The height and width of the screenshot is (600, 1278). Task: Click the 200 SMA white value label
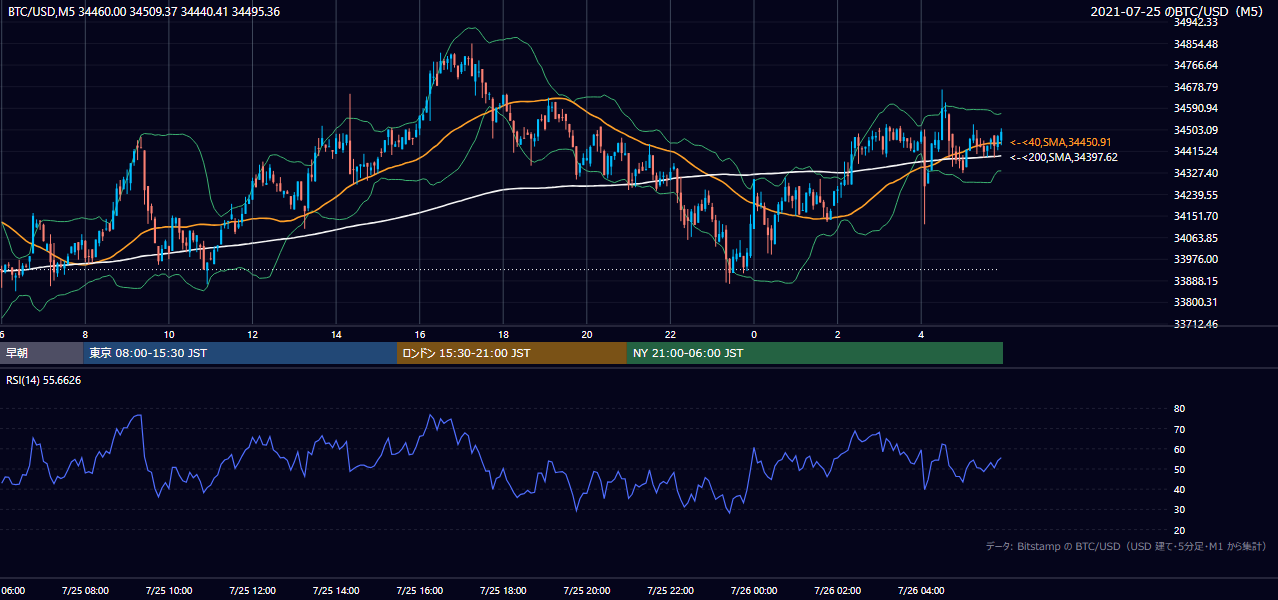1064,157
